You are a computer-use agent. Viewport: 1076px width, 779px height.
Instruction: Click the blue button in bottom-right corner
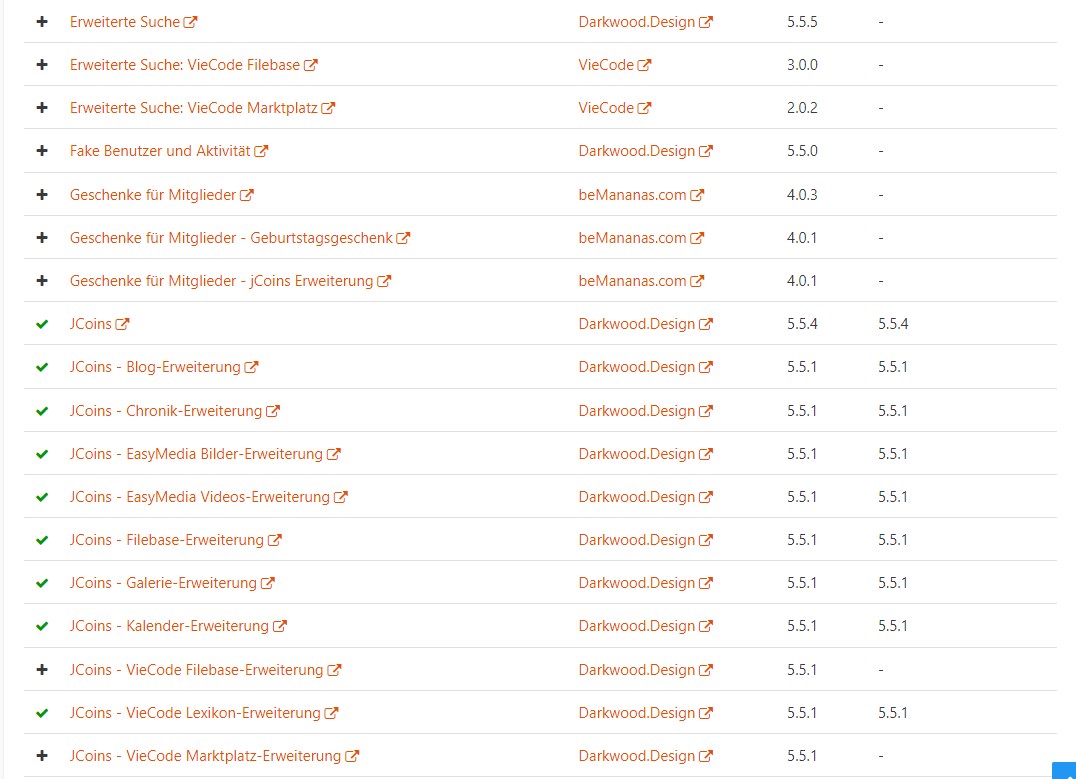tap(1064, 770)
